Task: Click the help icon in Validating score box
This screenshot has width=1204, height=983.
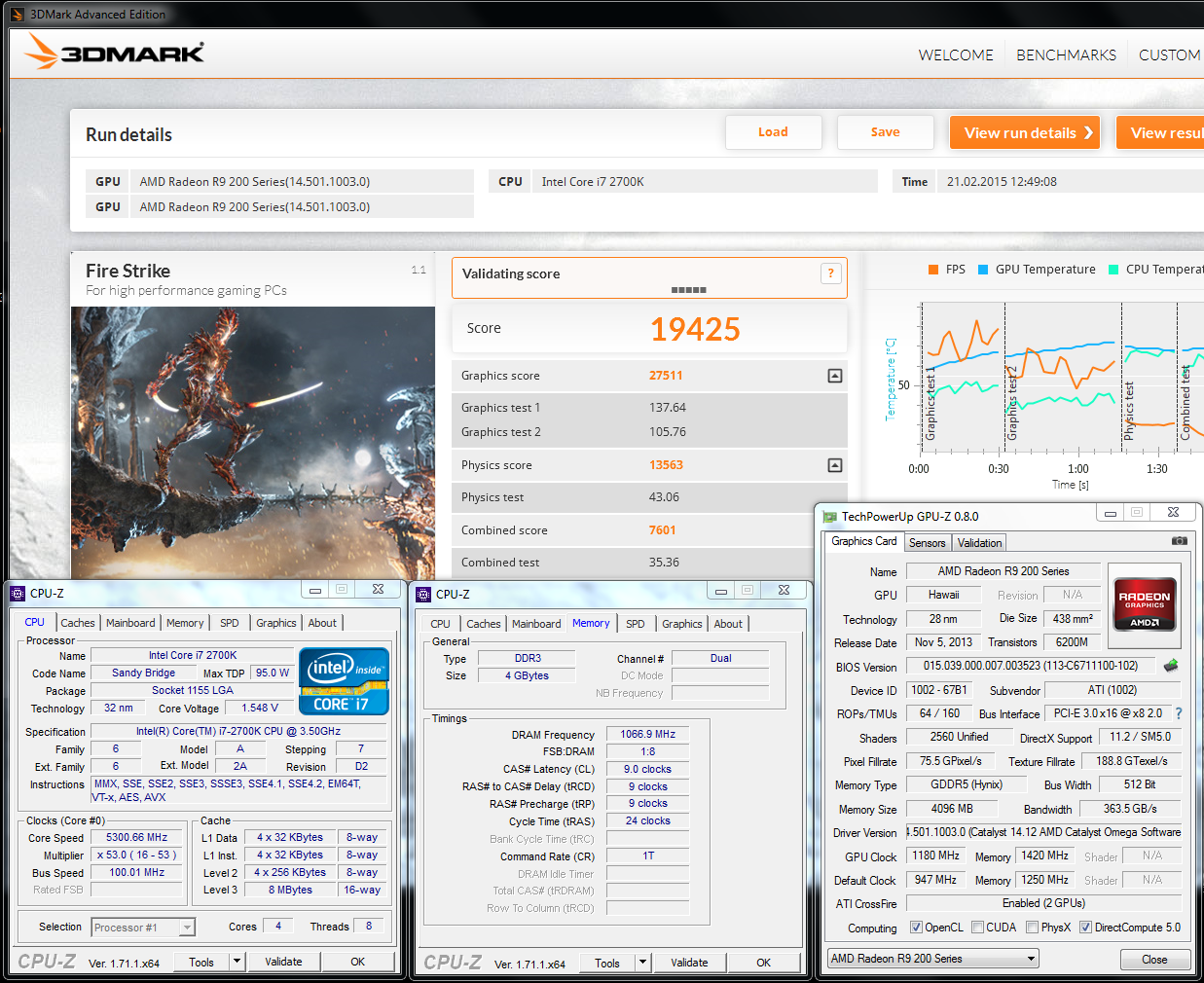Action: pos(830,273)
